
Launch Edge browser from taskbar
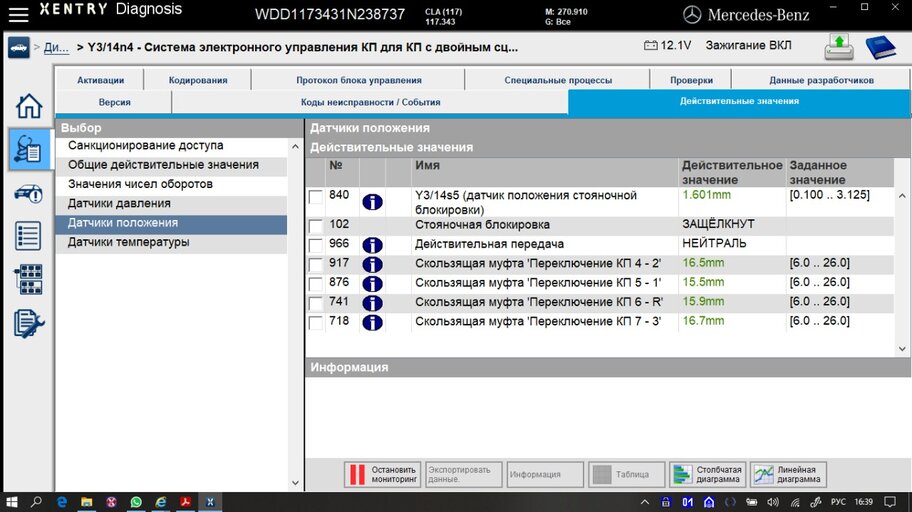point(62,502)
